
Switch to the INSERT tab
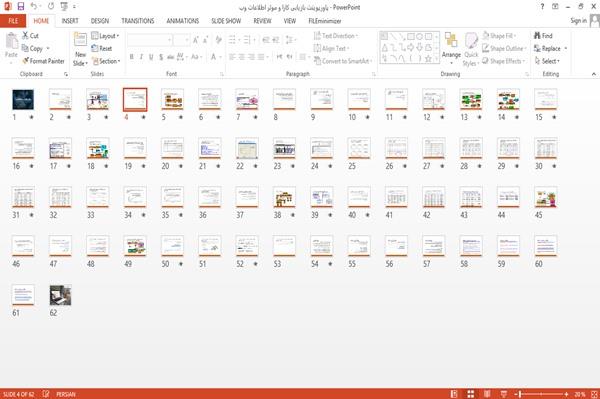click(x=70, y=21)
